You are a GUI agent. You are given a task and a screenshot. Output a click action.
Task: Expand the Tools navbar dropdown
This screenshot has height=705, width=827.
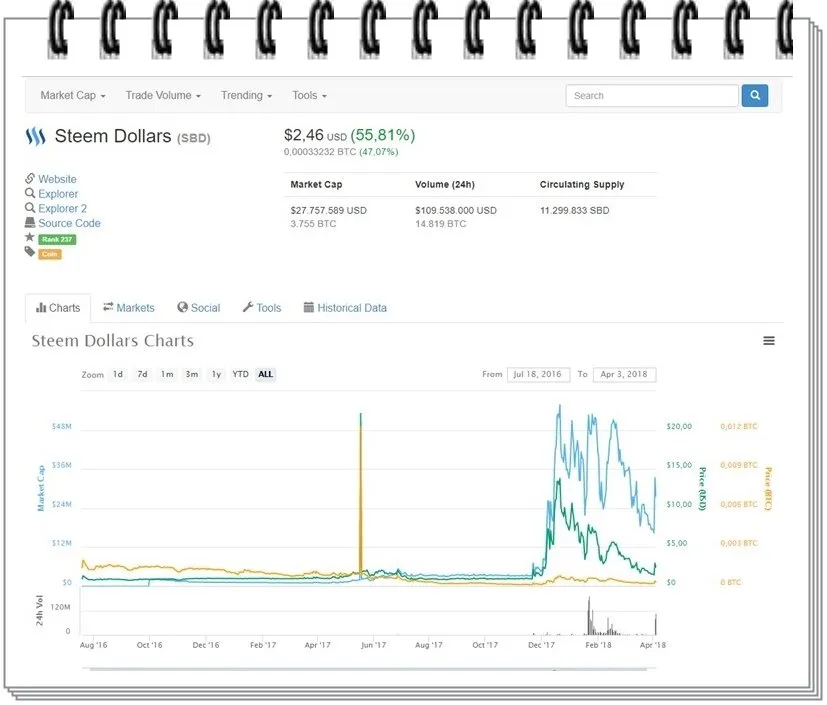[x=310, y=95]
